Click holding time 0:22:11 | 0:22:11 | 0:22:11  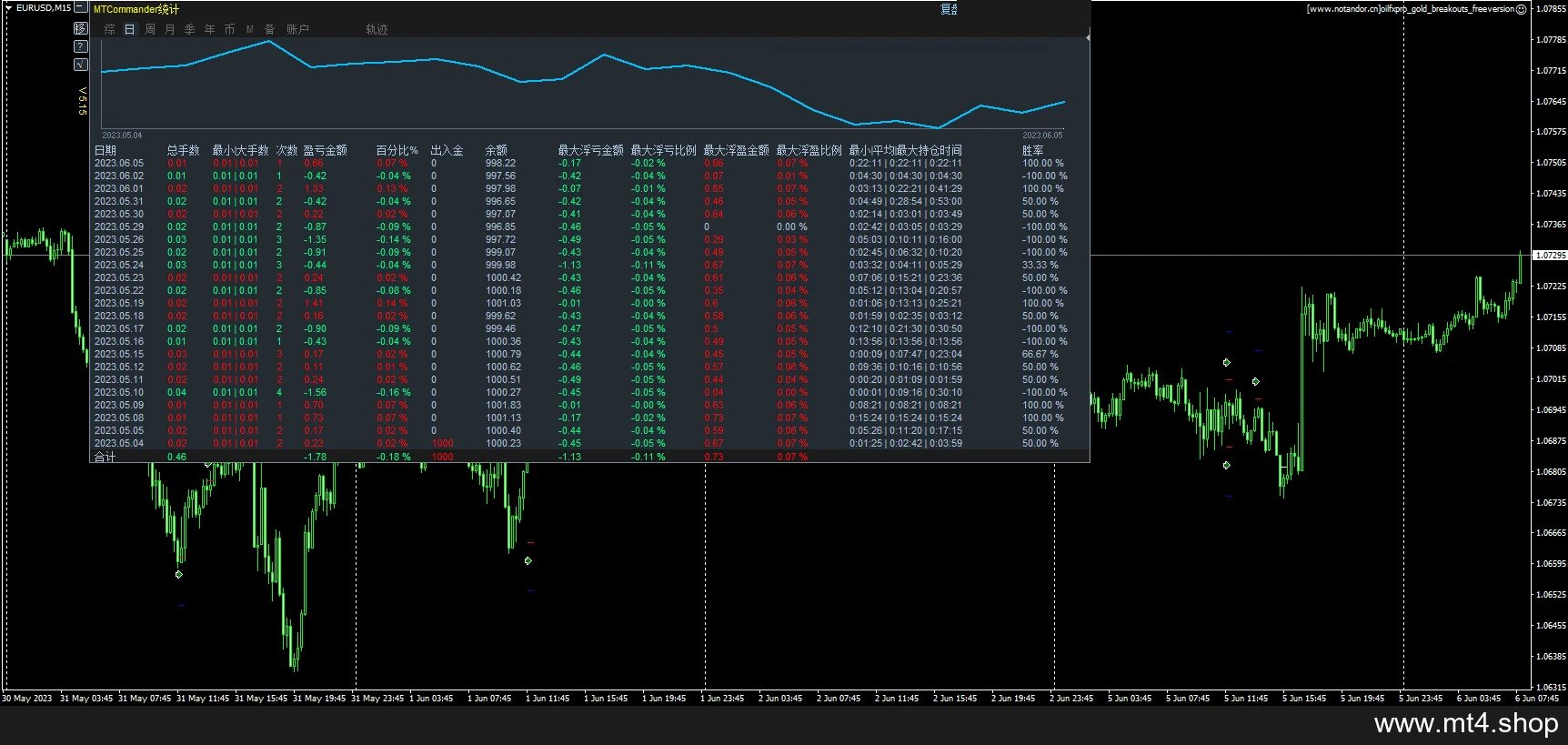click(906, 164)
